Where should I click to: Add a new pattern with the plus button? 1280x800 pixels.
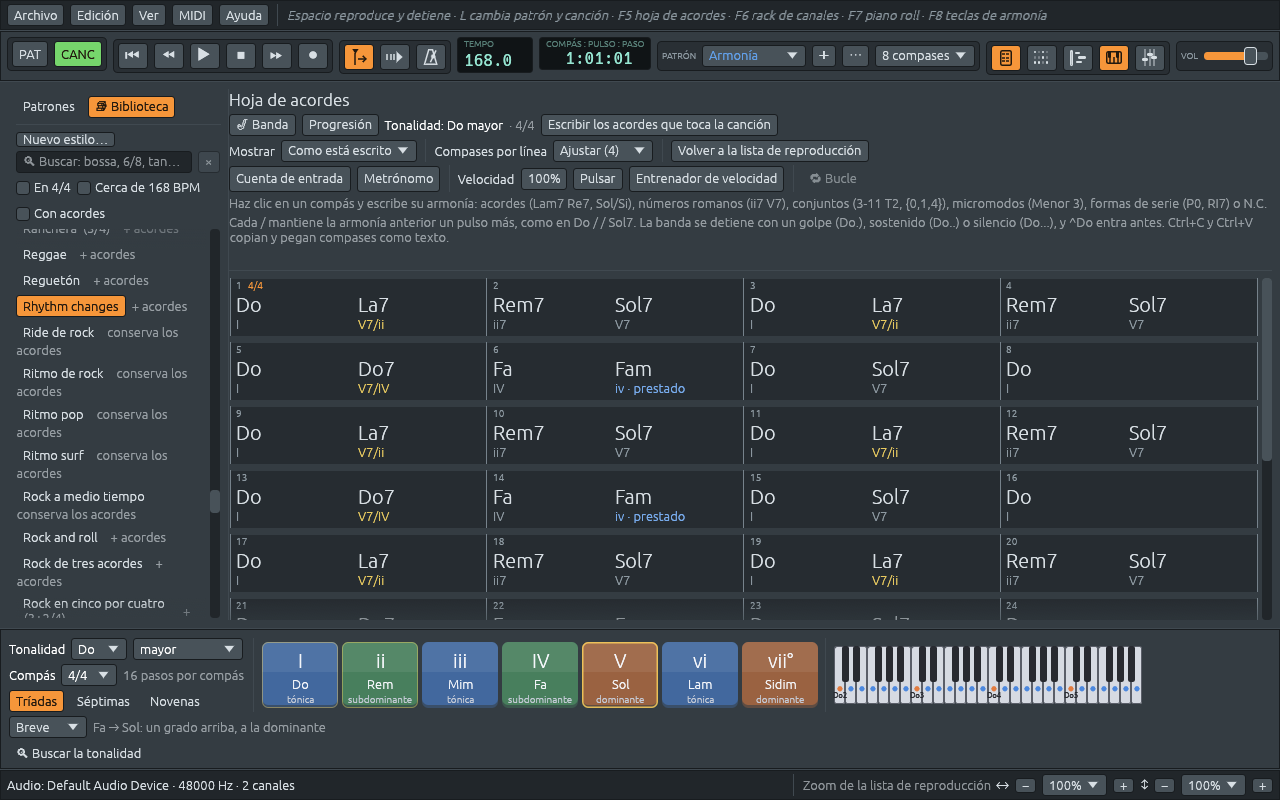(x=824, y=56)
